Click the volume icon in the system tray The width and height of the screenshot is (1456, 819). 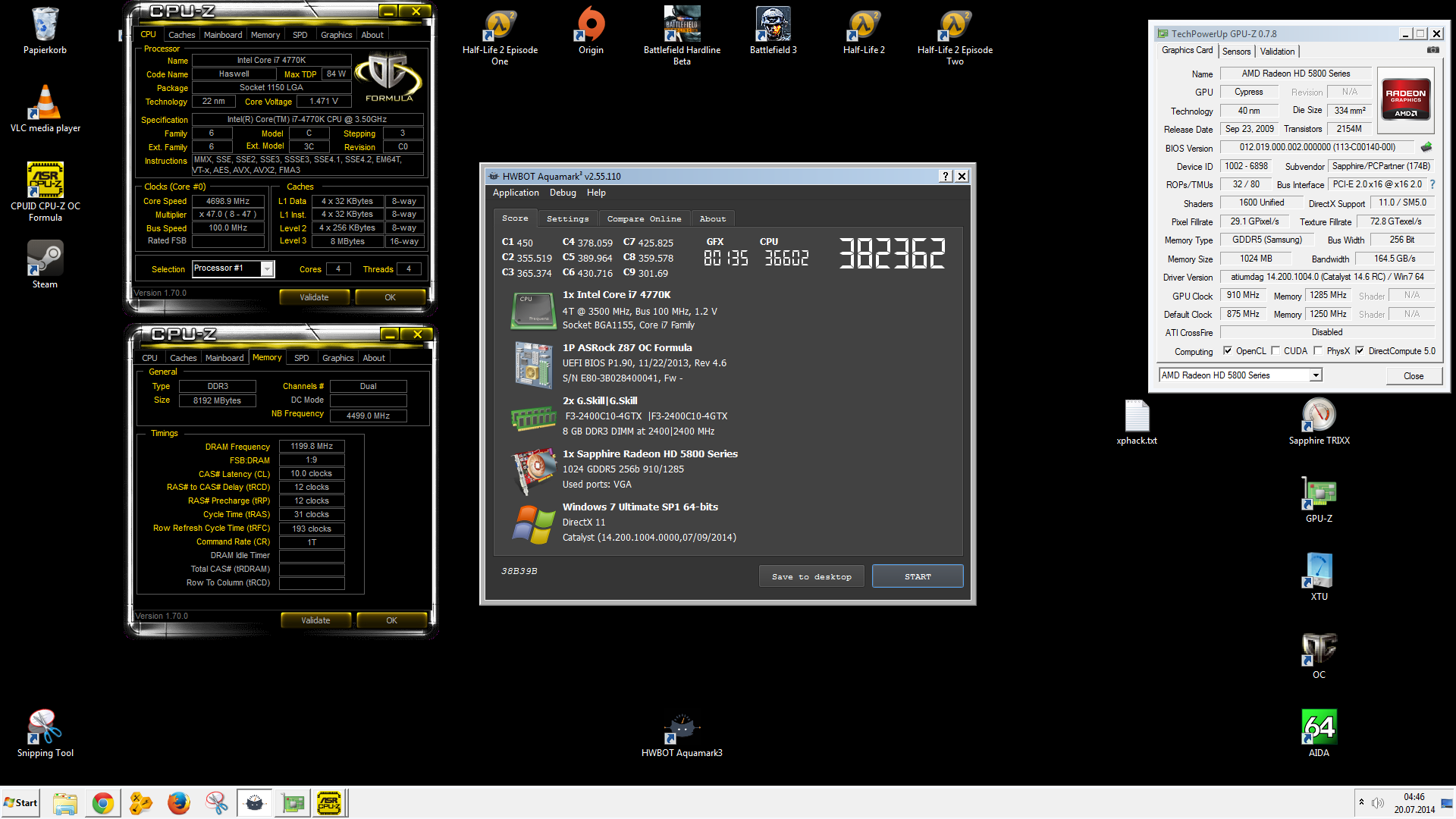pyautogui.click(x=1378, y=803)
